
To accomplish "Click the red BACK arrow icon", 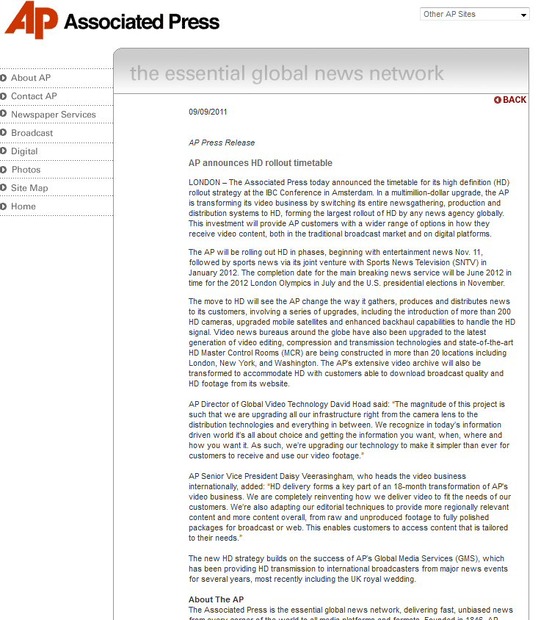I will coord(497,100).
